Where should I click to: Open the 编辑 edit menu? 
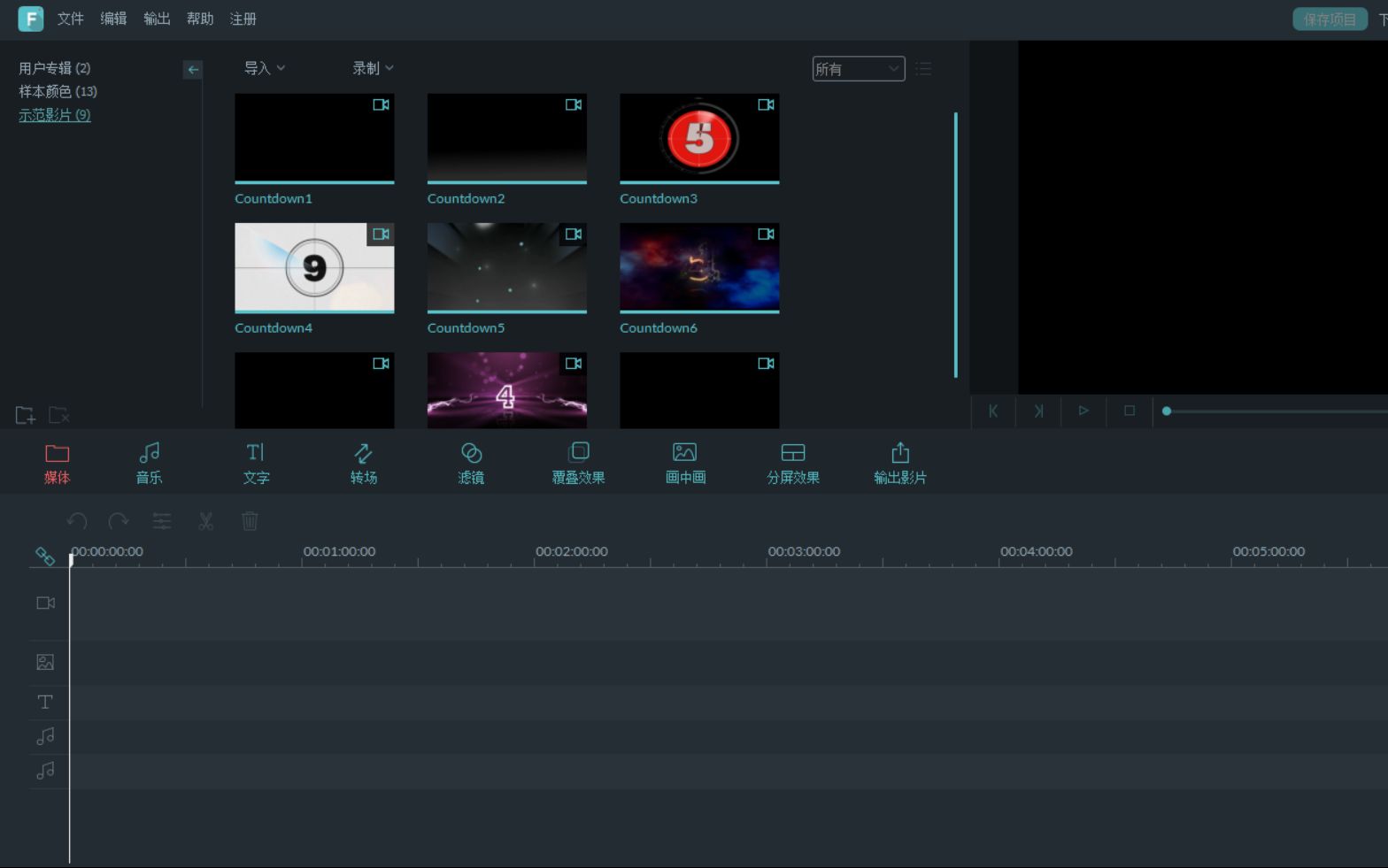click(113, 19)
